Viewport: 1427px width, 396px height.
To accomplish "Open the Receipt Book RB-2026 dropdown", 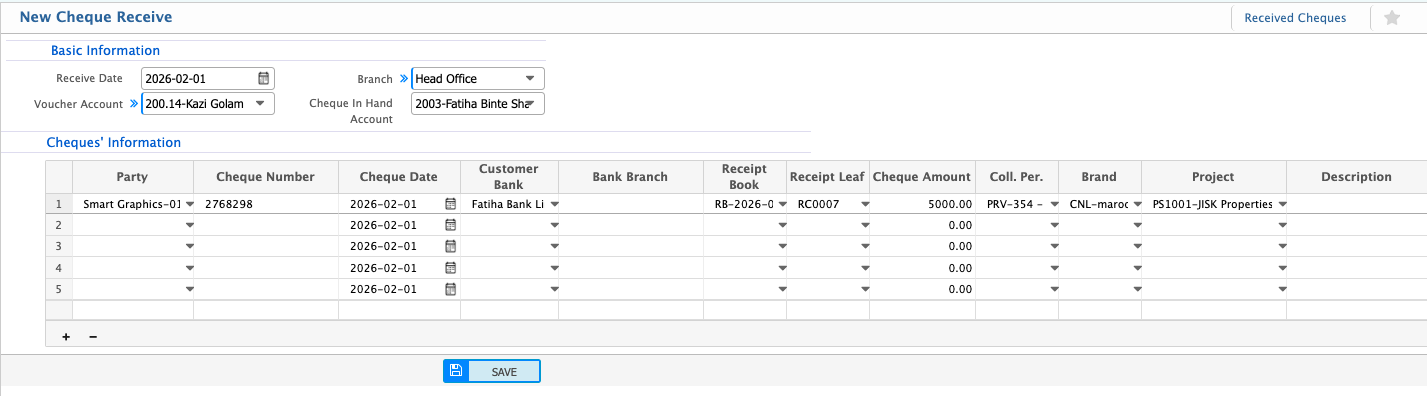I will 782,204.
